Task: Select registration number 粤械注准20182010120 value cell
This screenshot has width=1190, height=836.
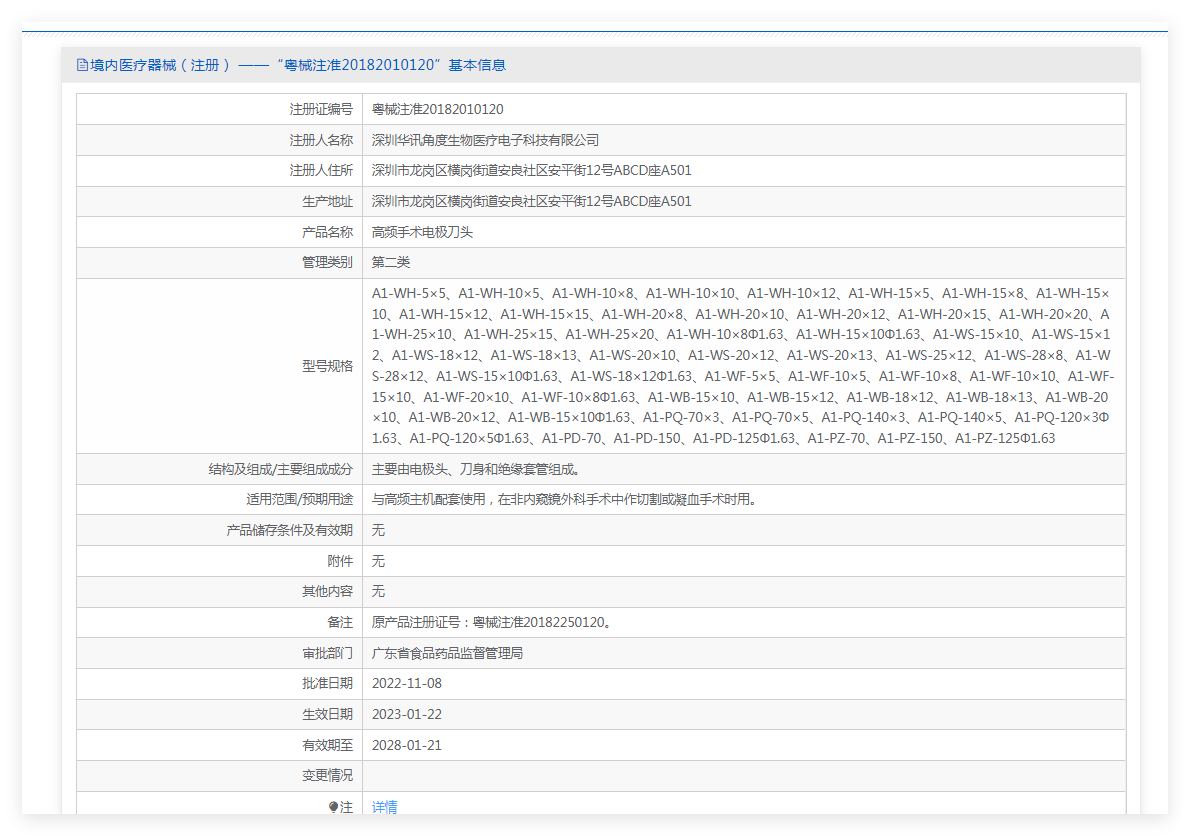Action: point(437,109)
